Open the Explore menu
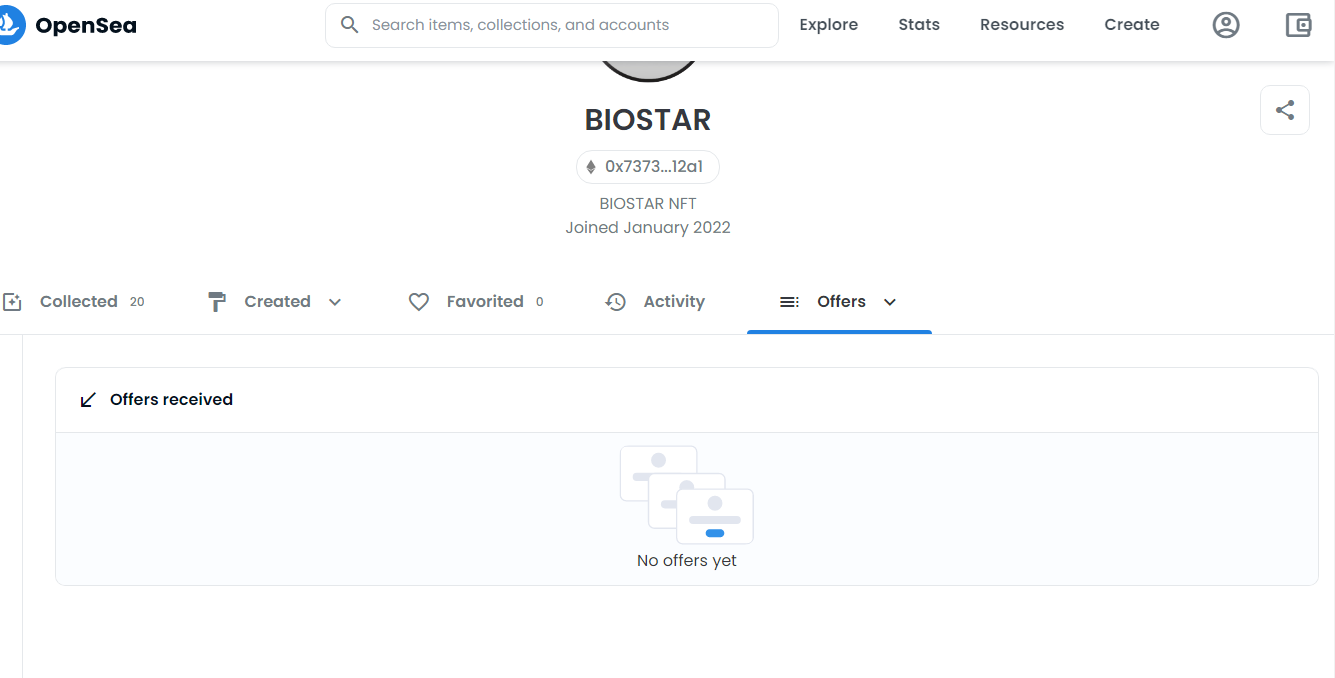 pos(828,25)
